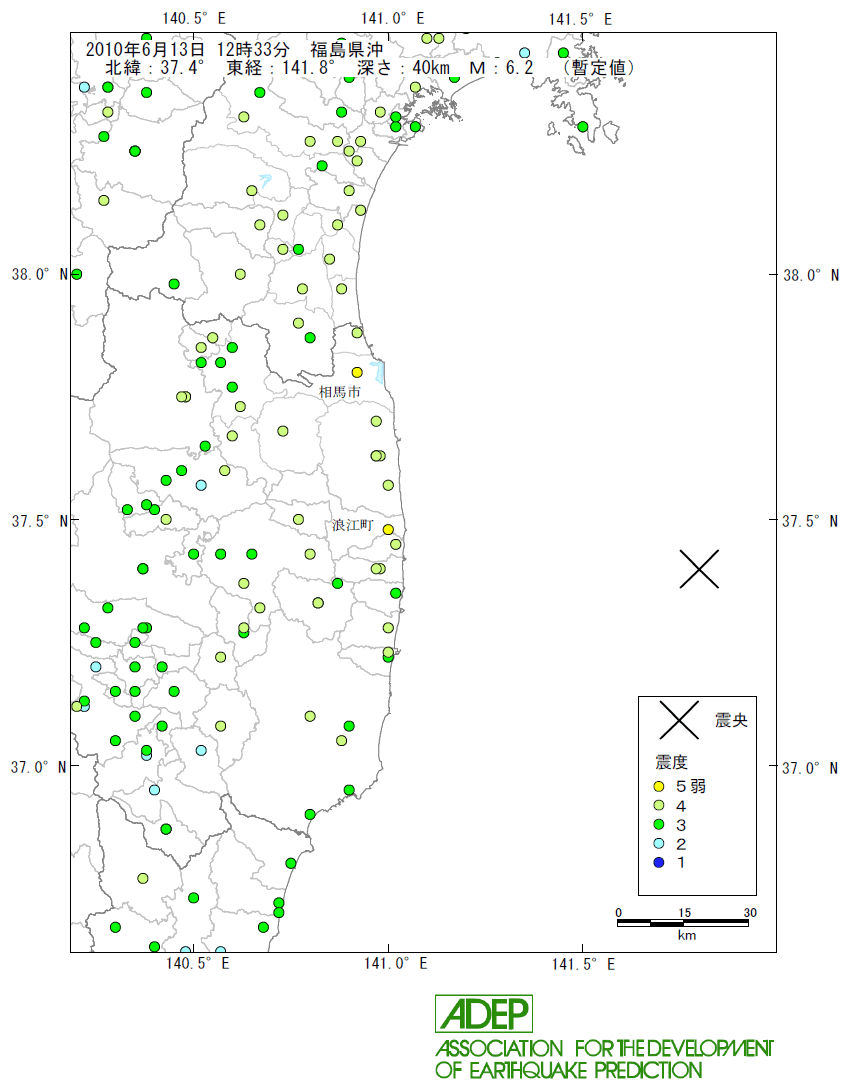This screenshot has width=848, height=1089.
Task: Click the 震央 legend label
Action: click(x=731, y=720)
